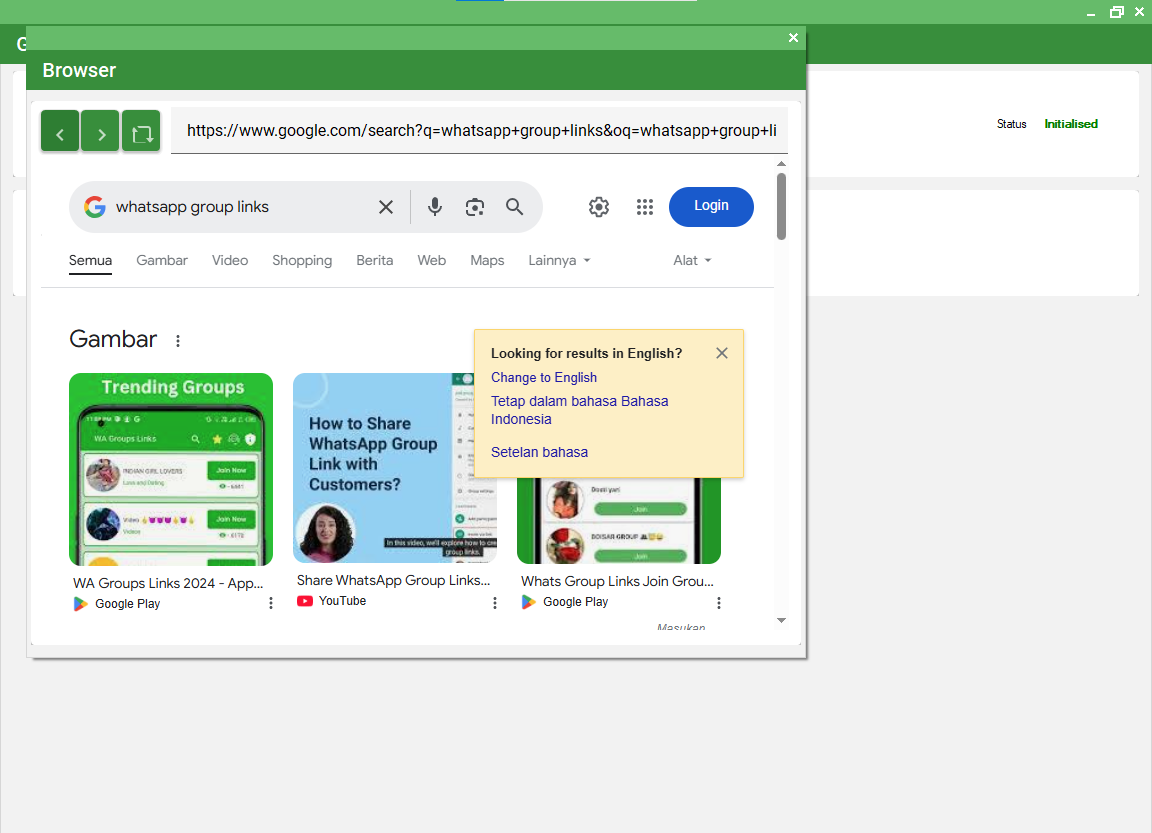Submit search with magnifying glass icon
The image size is (1152, 833).
pyautogui.click(x=514, y=207)
